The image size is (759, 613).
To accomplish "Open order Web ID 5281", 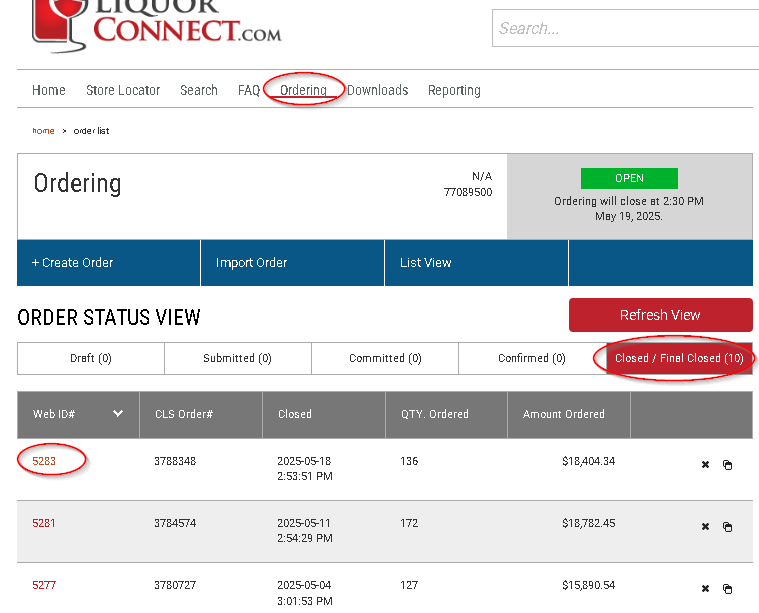I will click(x=44, y=523).
